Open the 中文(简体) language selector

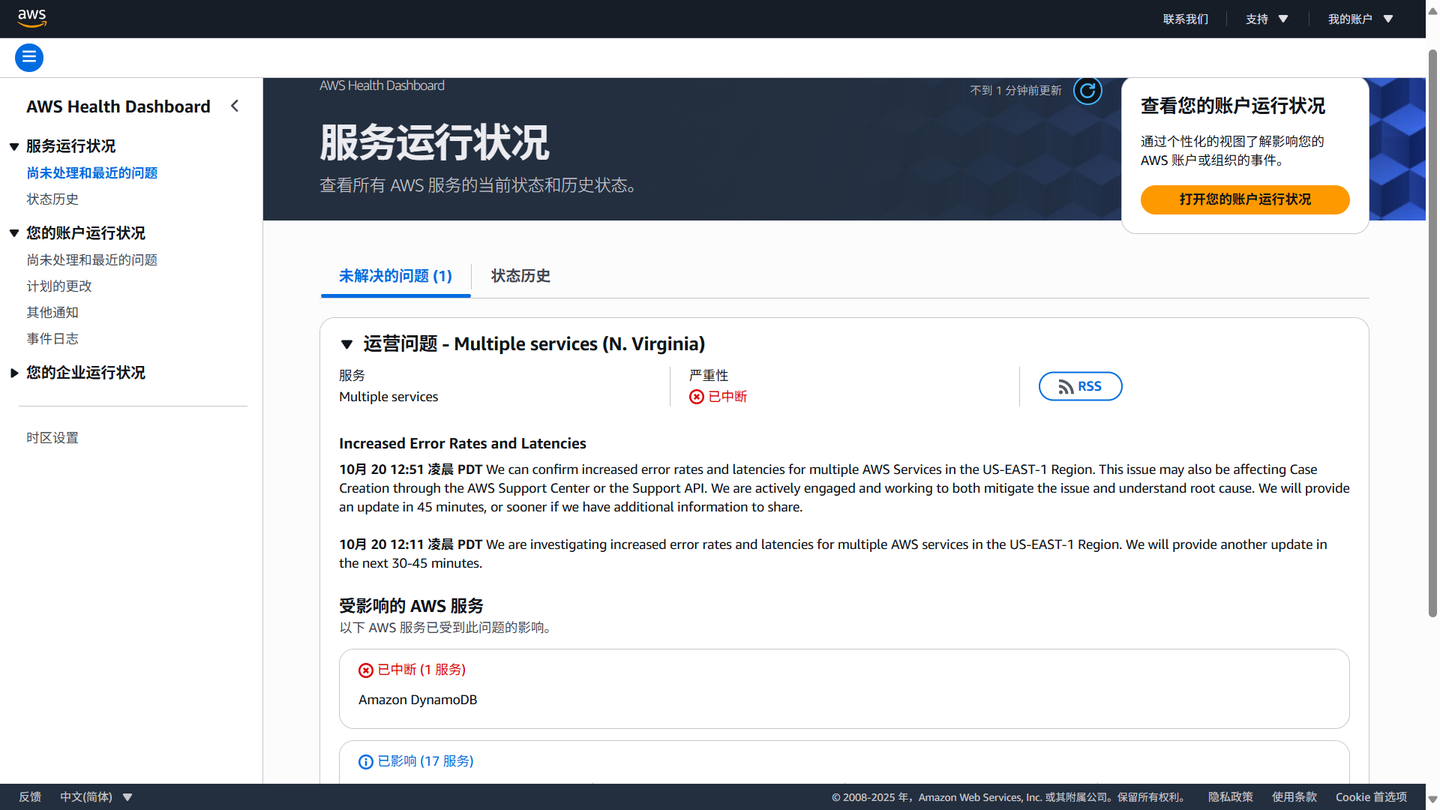pos(96,796)
